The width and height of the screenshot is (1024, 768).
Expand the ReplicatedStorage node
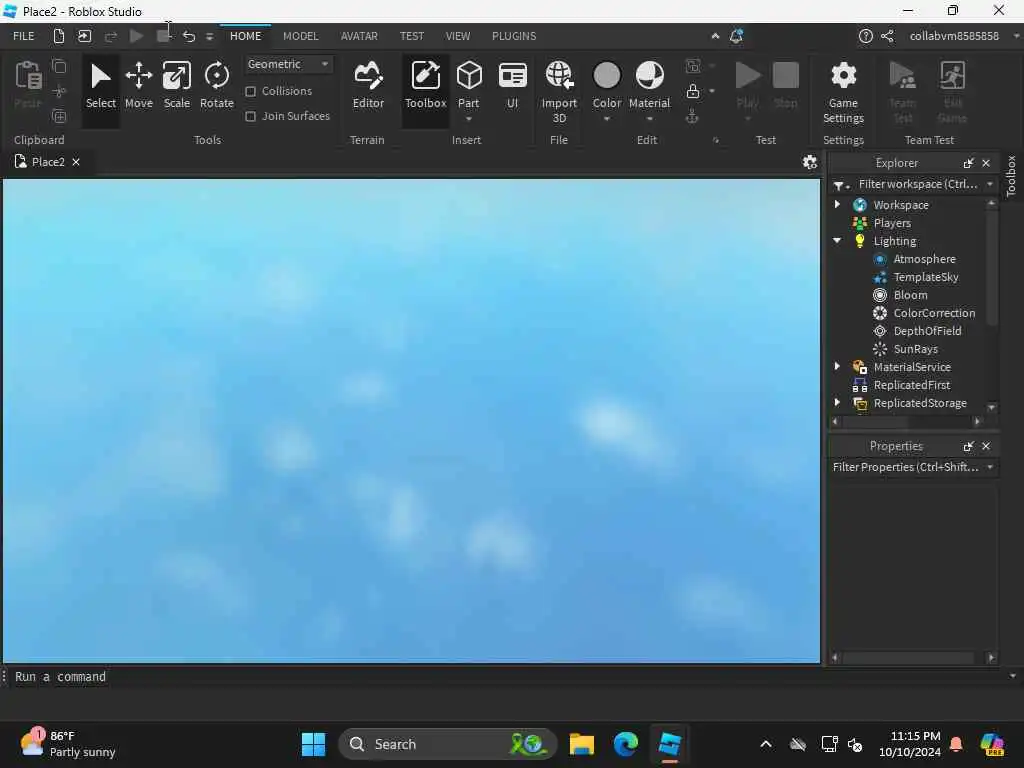point(837,402)
